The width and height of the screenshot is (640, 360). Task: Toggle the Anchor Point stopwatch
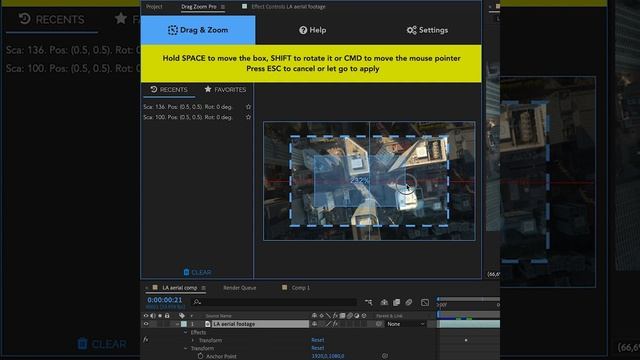(x=200, y=356)
